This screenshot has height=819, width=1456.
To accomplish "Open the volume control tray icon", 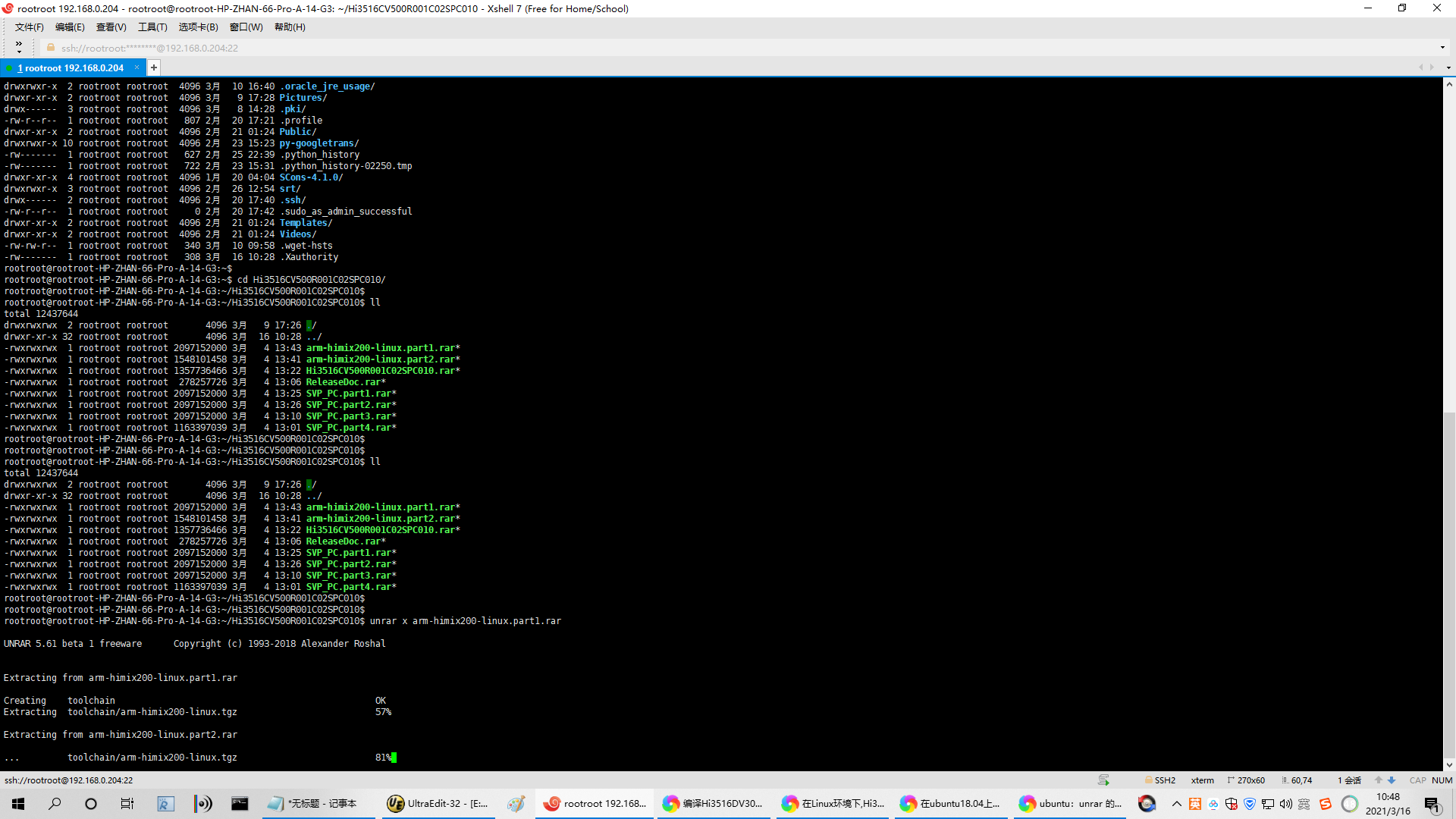I will tap(1286, 804).
